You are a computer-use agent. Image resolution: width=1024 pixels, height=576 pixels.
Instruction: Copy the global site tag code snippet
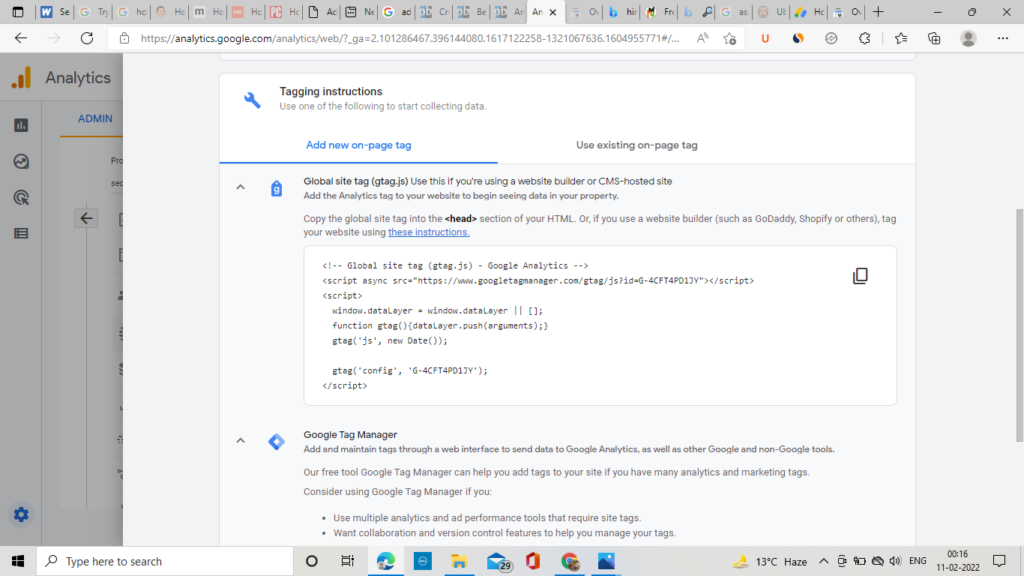point(860,276)
